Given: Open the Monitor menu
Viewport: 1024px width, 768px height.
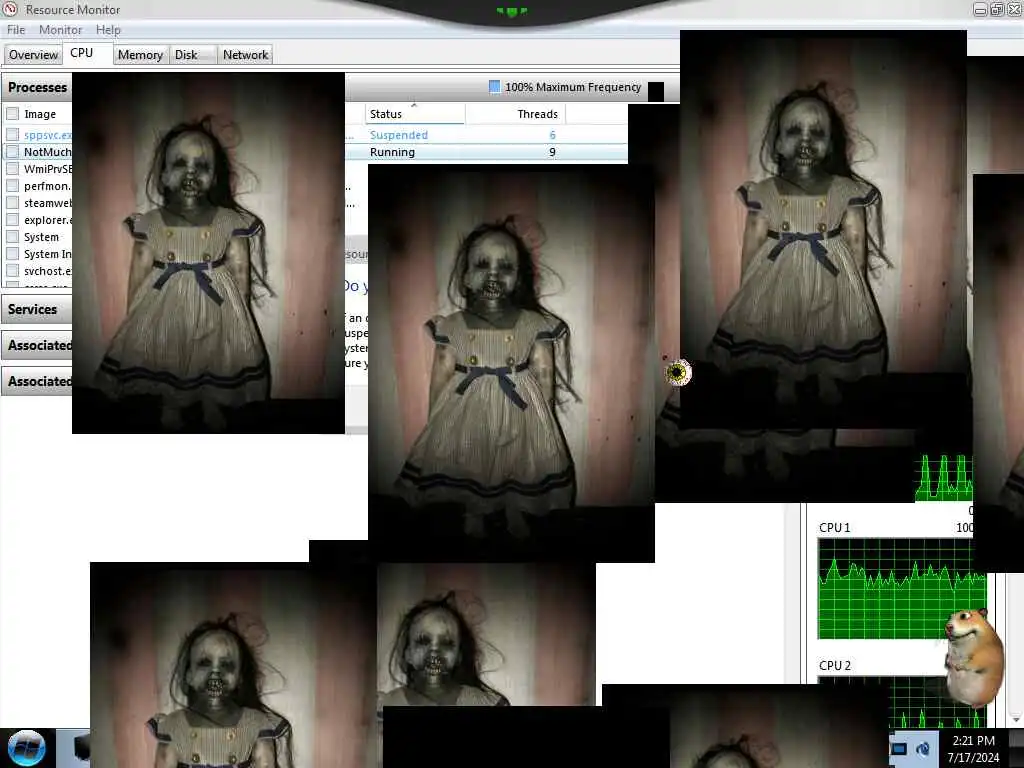Looking at the screenshot, I should pos(60,30).
